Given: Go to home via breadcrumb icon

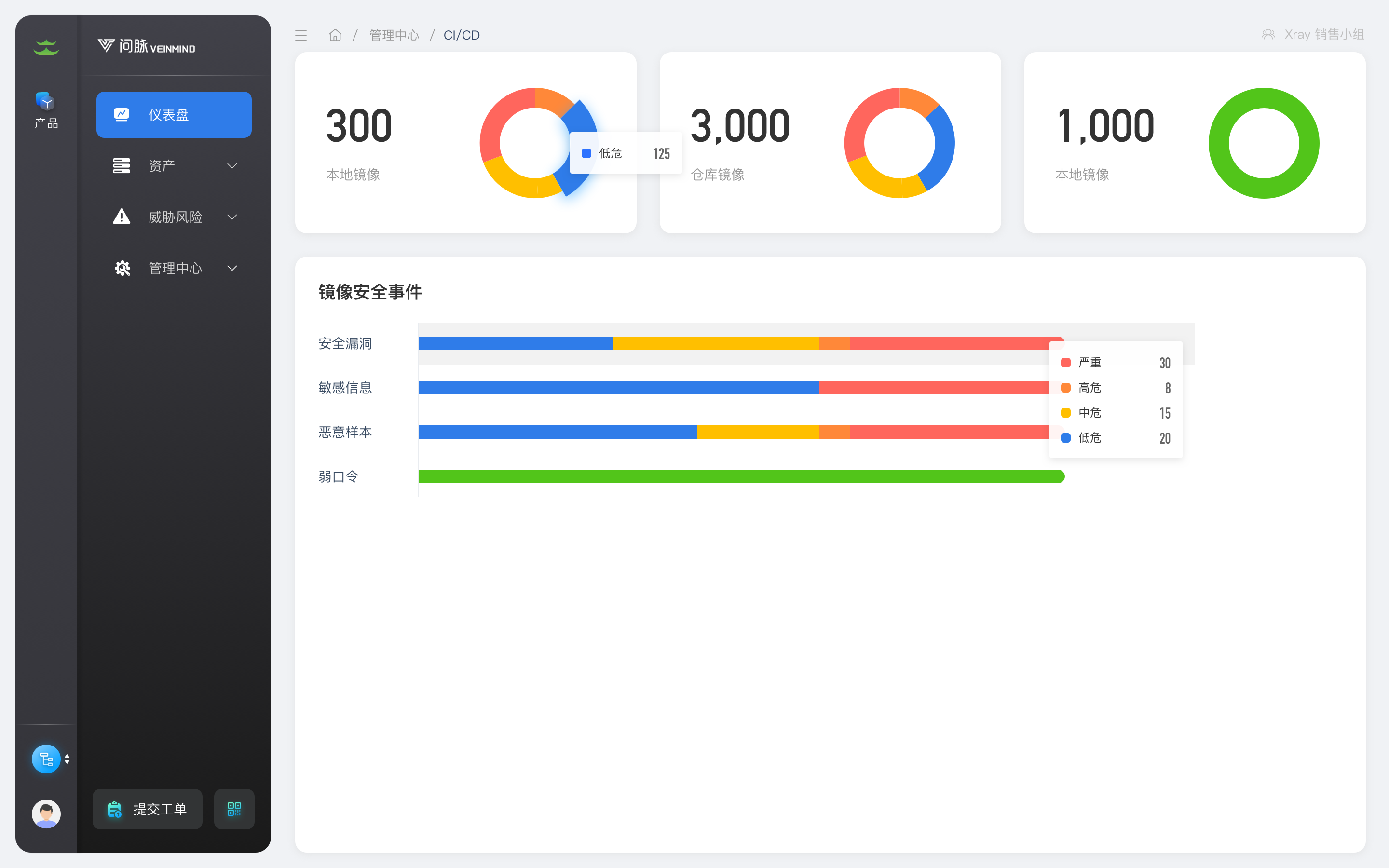Looking at the screenshot, I should click(x=335, y=36).
